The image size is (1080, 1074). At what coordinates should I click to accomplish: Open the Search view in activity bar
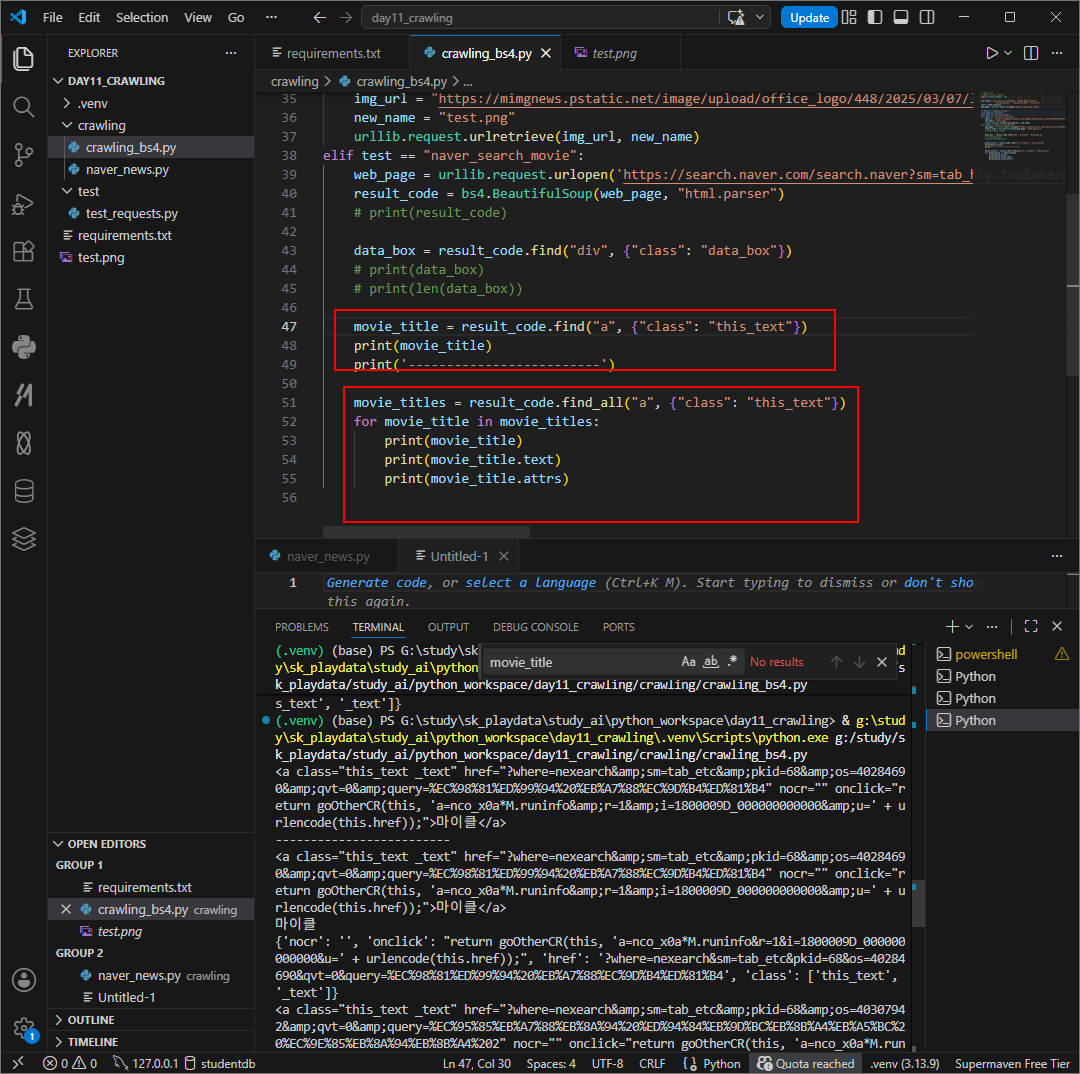(x=23, y=107)
